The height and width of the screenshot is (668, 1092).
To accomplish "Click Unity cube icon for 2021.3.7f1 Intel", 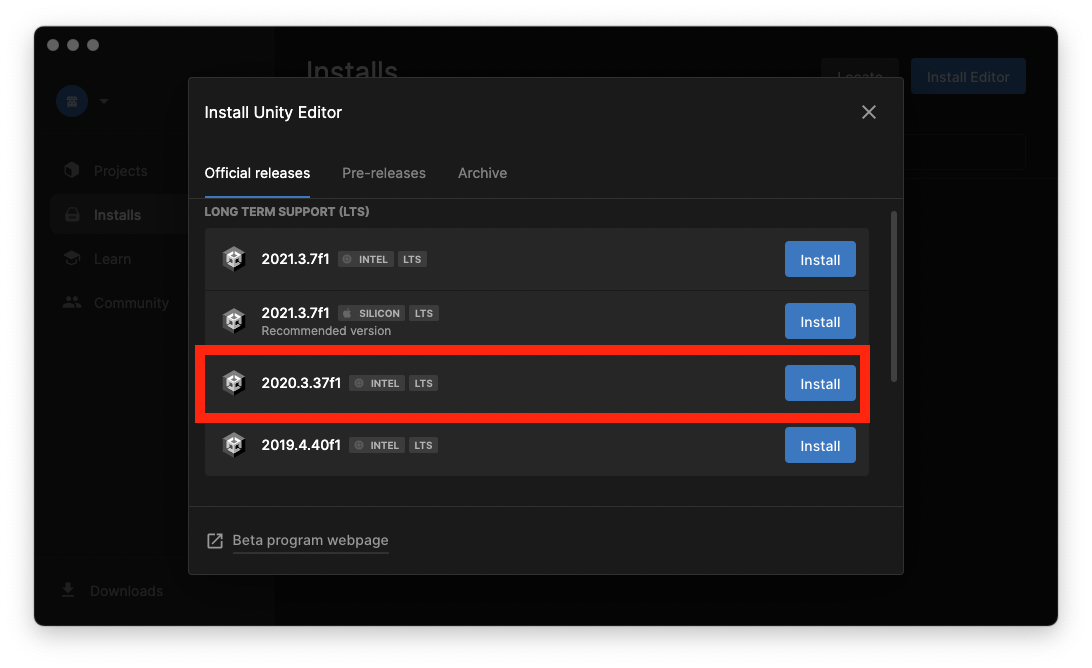I will (234, 259).
